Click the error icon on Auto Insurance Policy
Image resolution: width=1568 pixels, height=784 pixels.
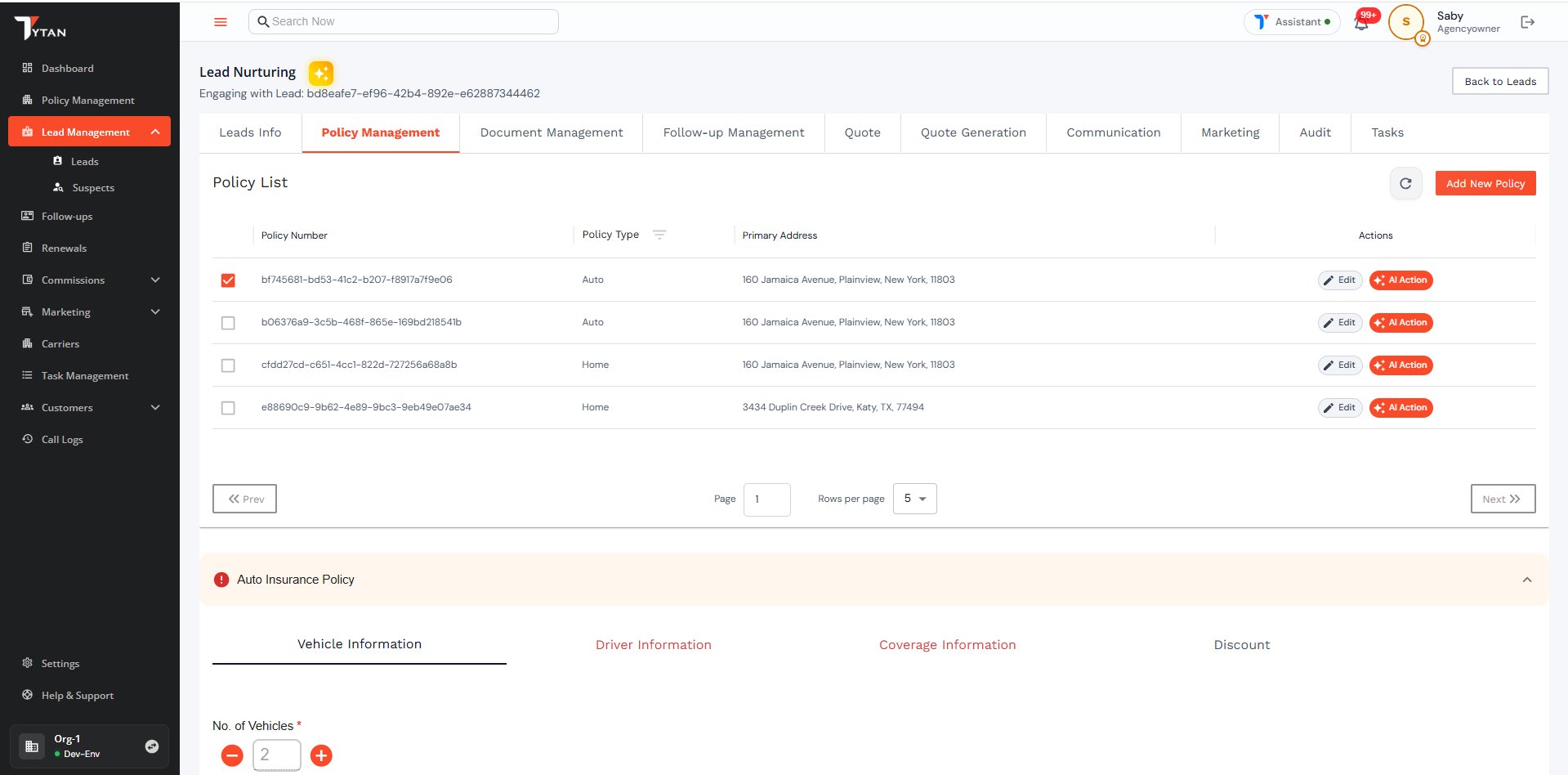tap(221, 580)
